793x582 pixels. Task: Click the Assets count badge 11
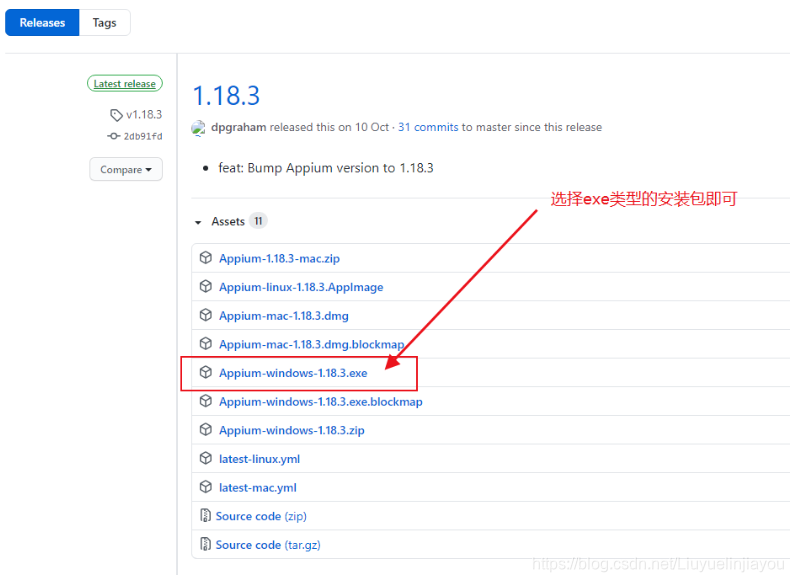[258, 221]
